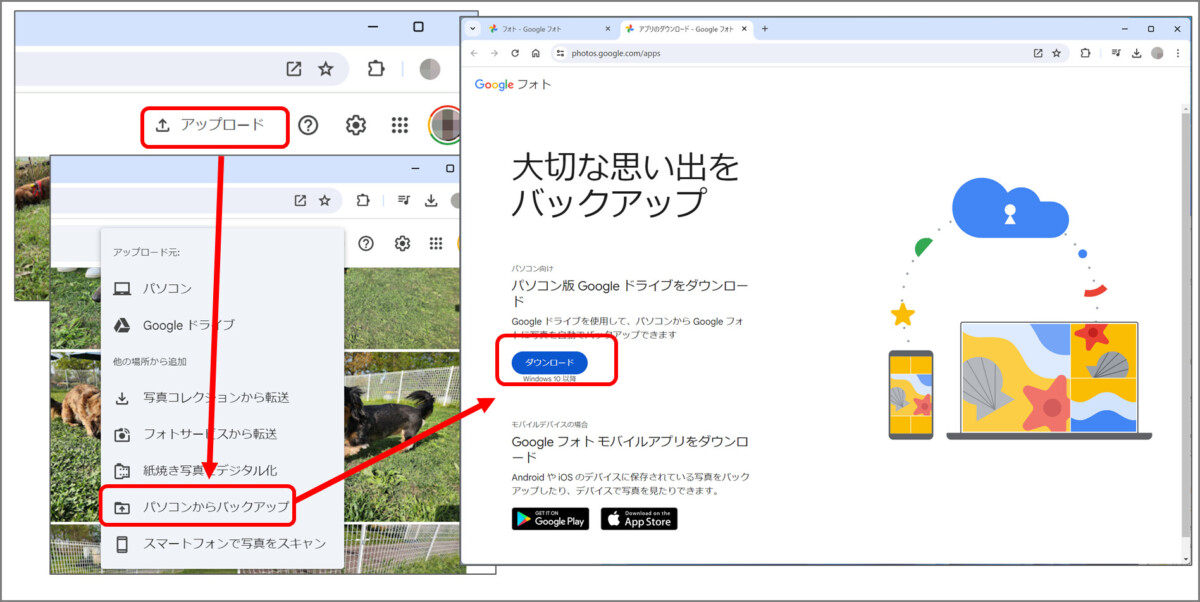Click the パソコン向け label on apps page

coord(532,269)
